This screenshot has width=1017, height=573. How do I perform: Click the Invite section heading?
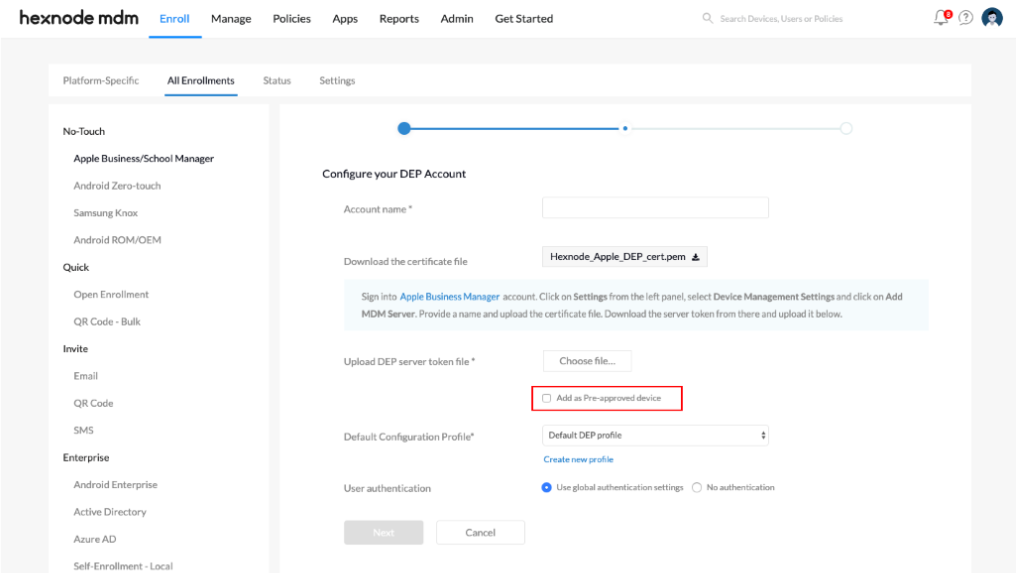click(x=75, y=349)
